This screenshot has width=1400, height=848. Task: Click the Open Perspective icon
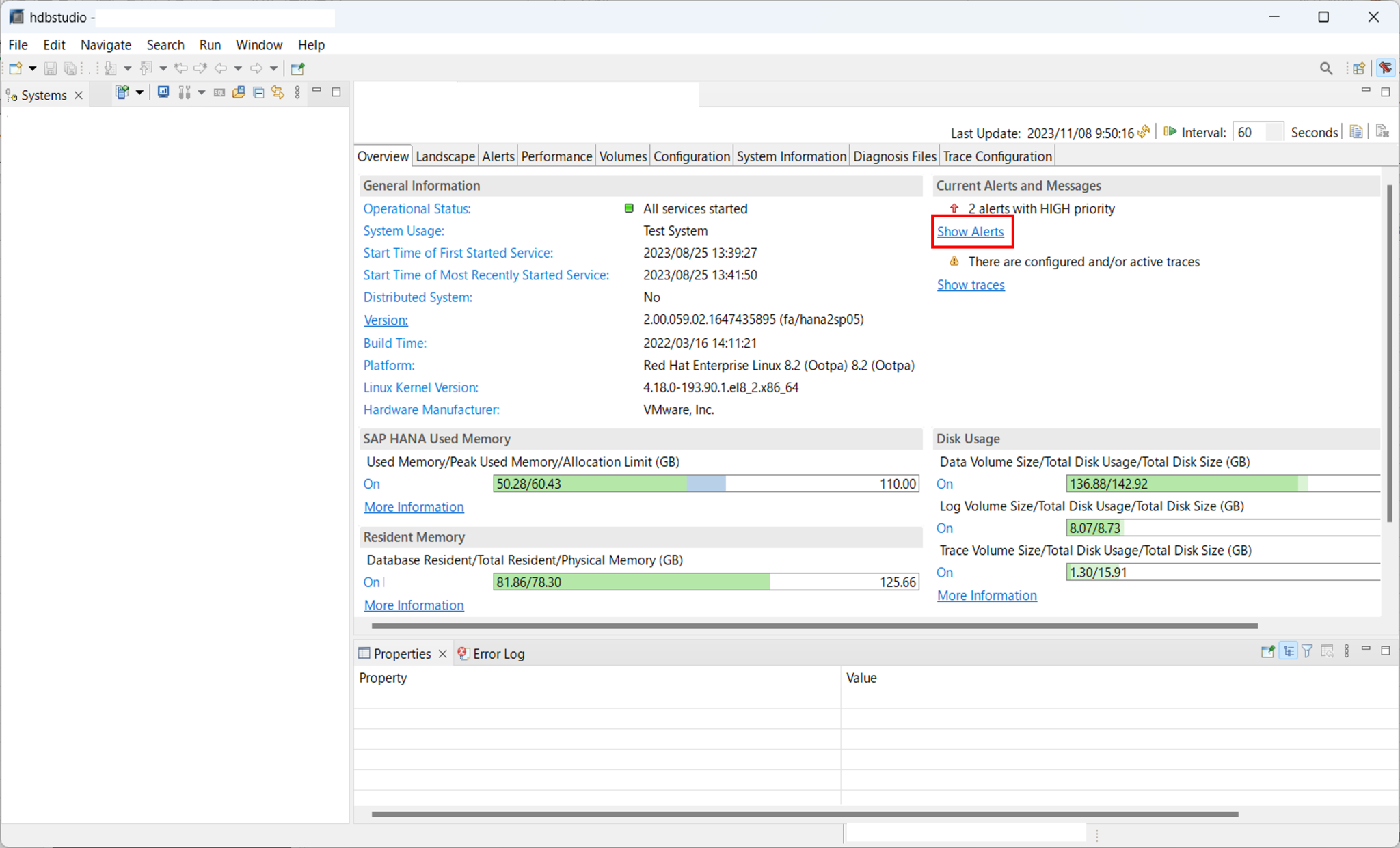click(1359, 68)
